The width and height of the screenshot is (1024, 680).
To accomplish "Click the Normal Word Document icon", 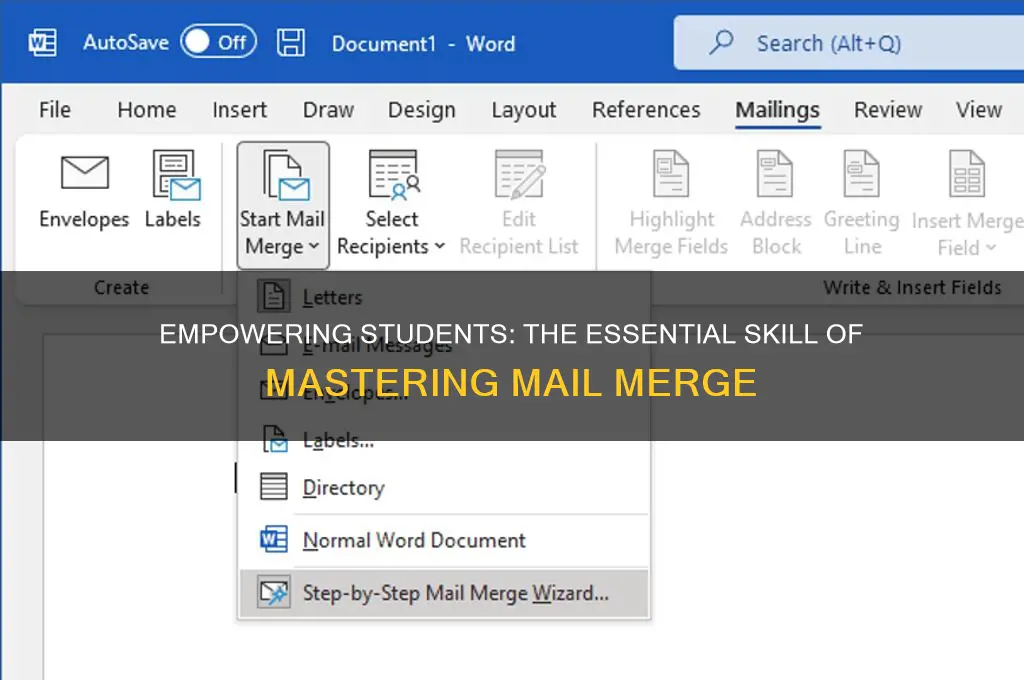I will click(x=274, y=540).
